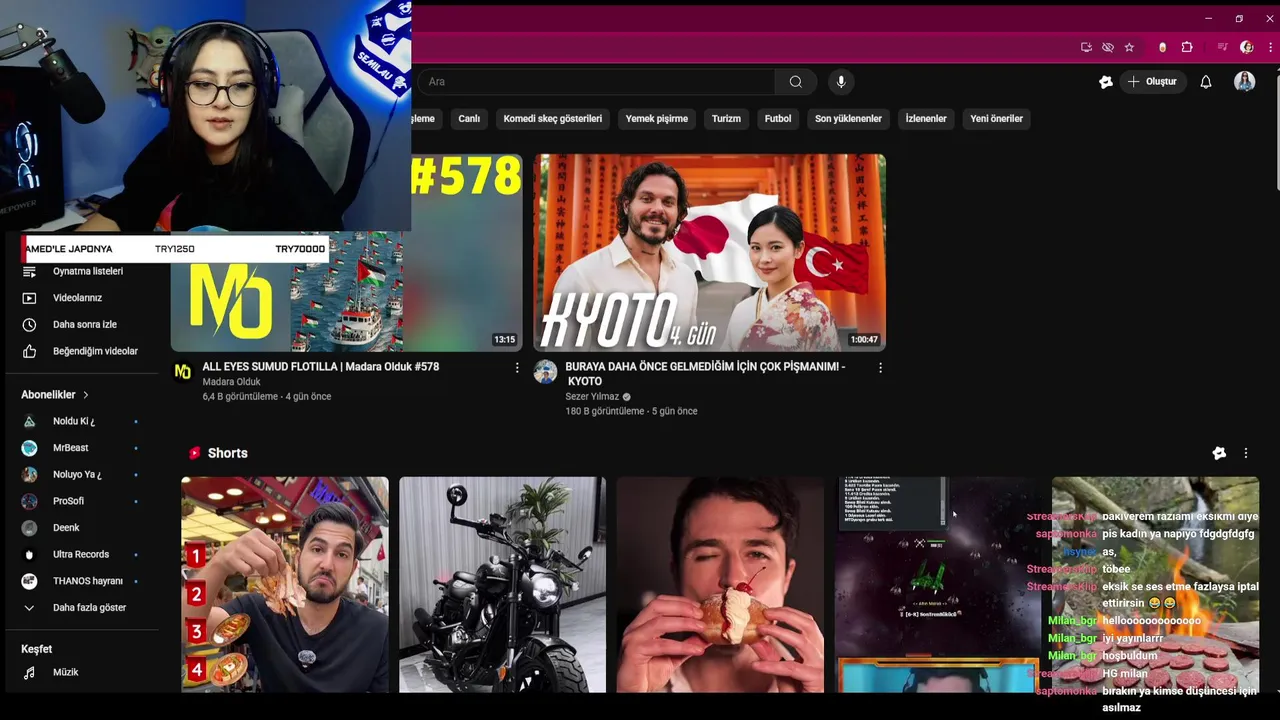Click the crossed-eye icon in address bar

point(1108,47)
